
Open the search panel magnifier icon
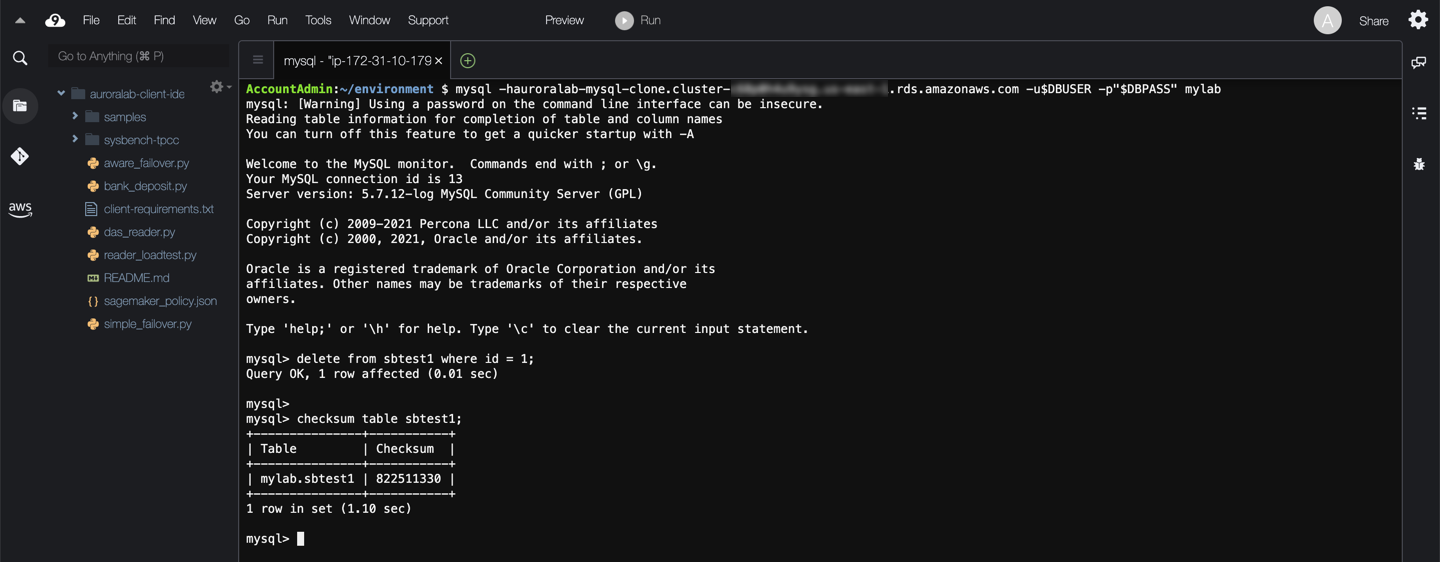coord(20,58)
